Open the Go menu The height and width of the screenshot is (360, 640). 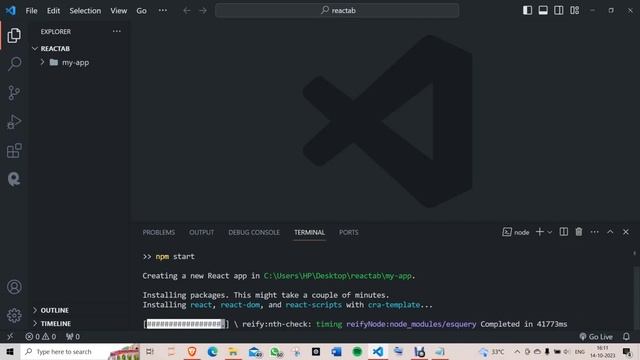click(141, 11)
